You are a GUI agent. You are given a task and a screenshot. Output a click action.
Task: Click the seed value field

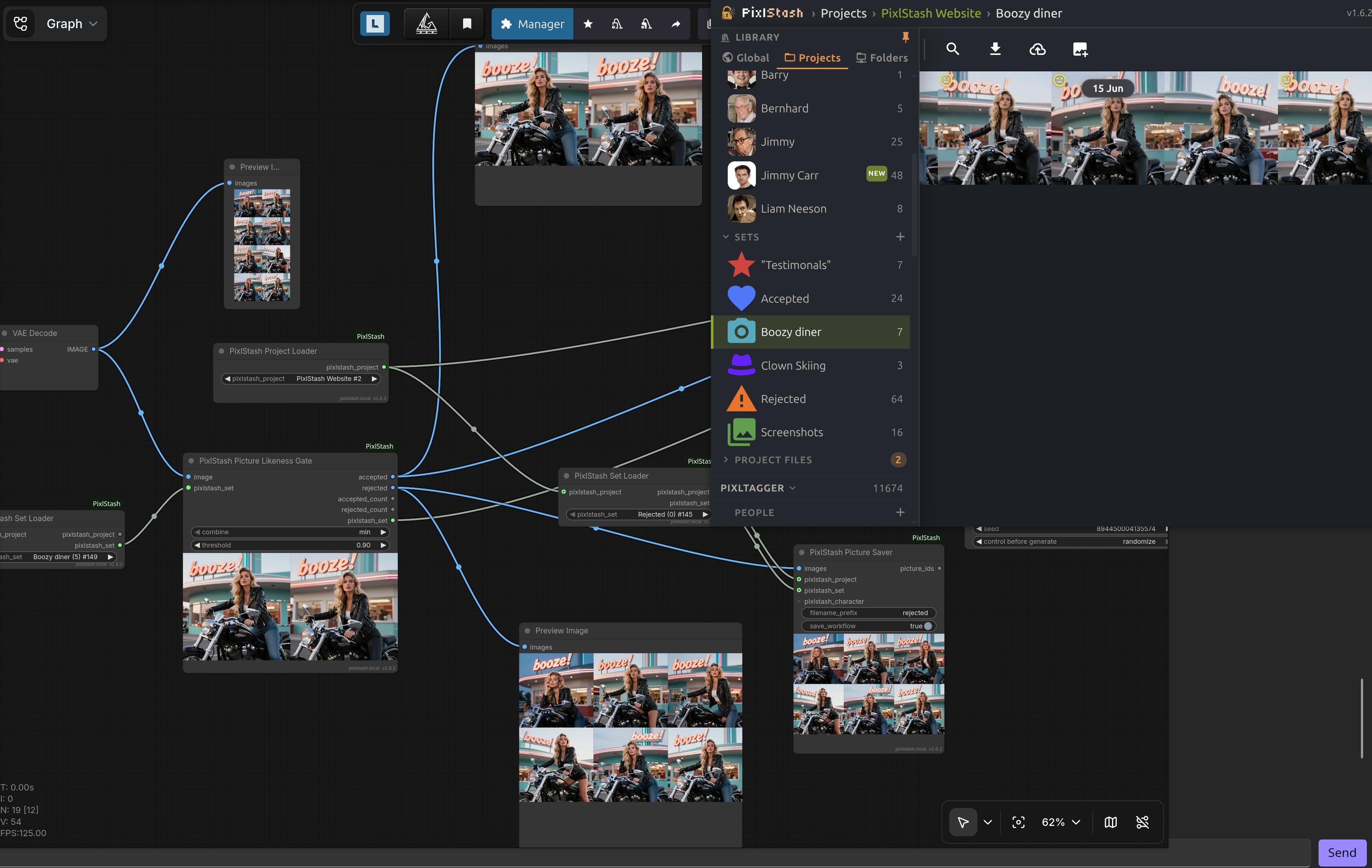(1070, 529)
